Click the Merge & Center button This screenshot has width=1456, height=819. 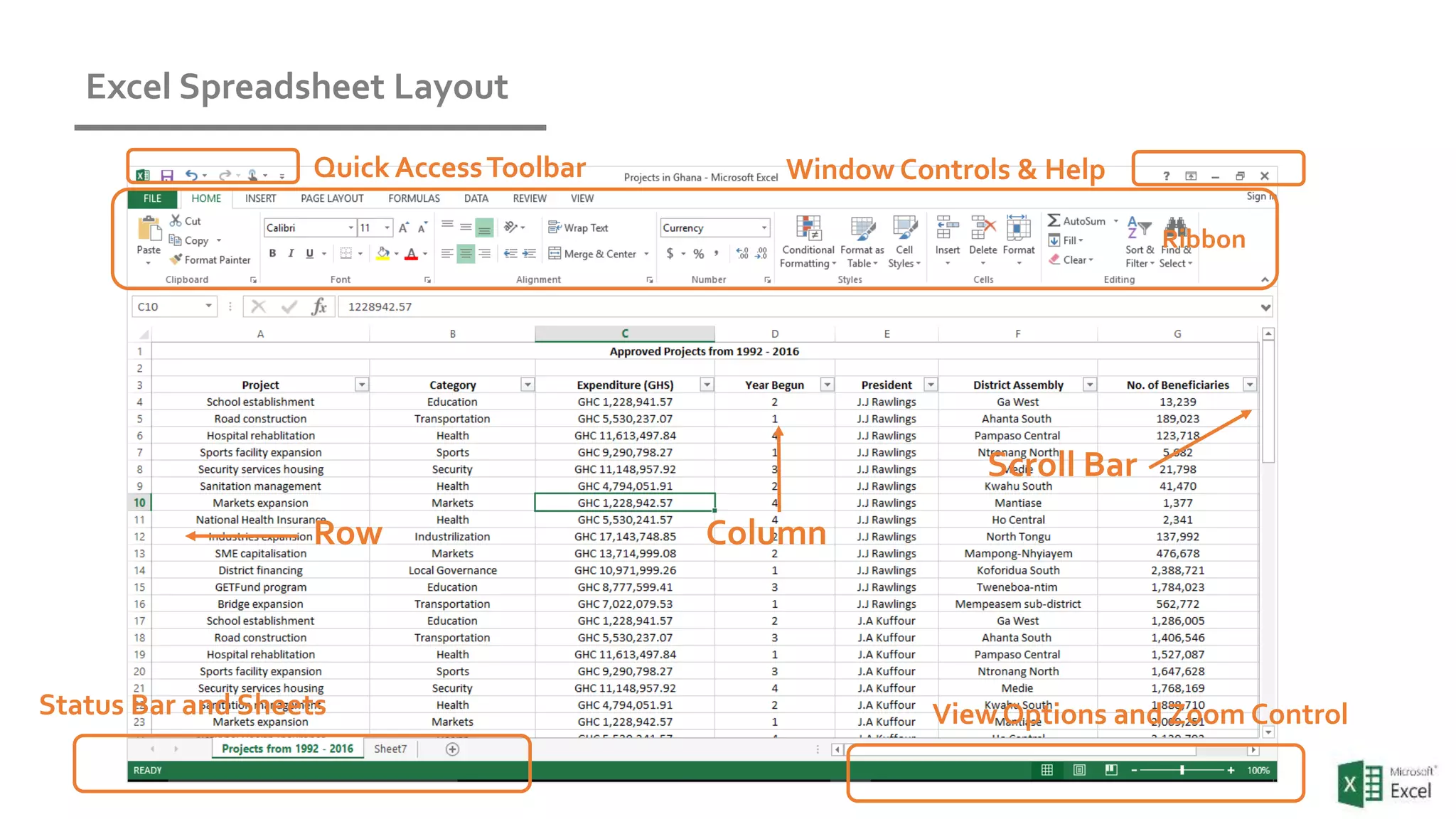593,254
